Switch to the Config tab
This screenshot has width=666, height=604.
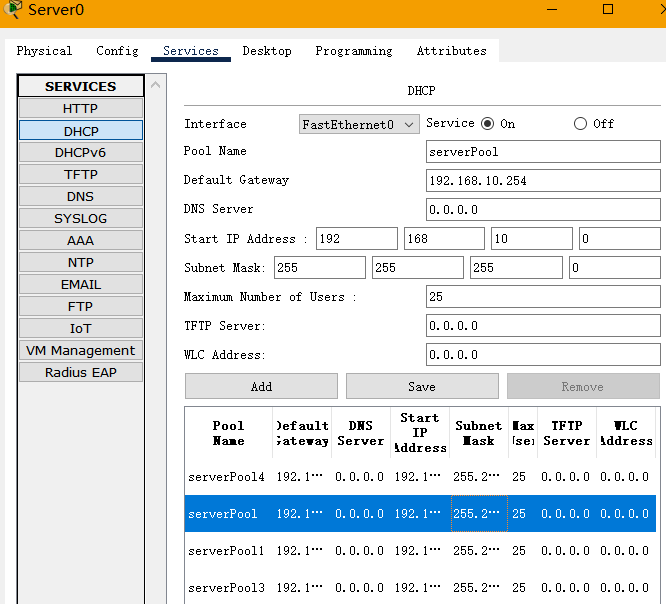[x=117, y=51]
